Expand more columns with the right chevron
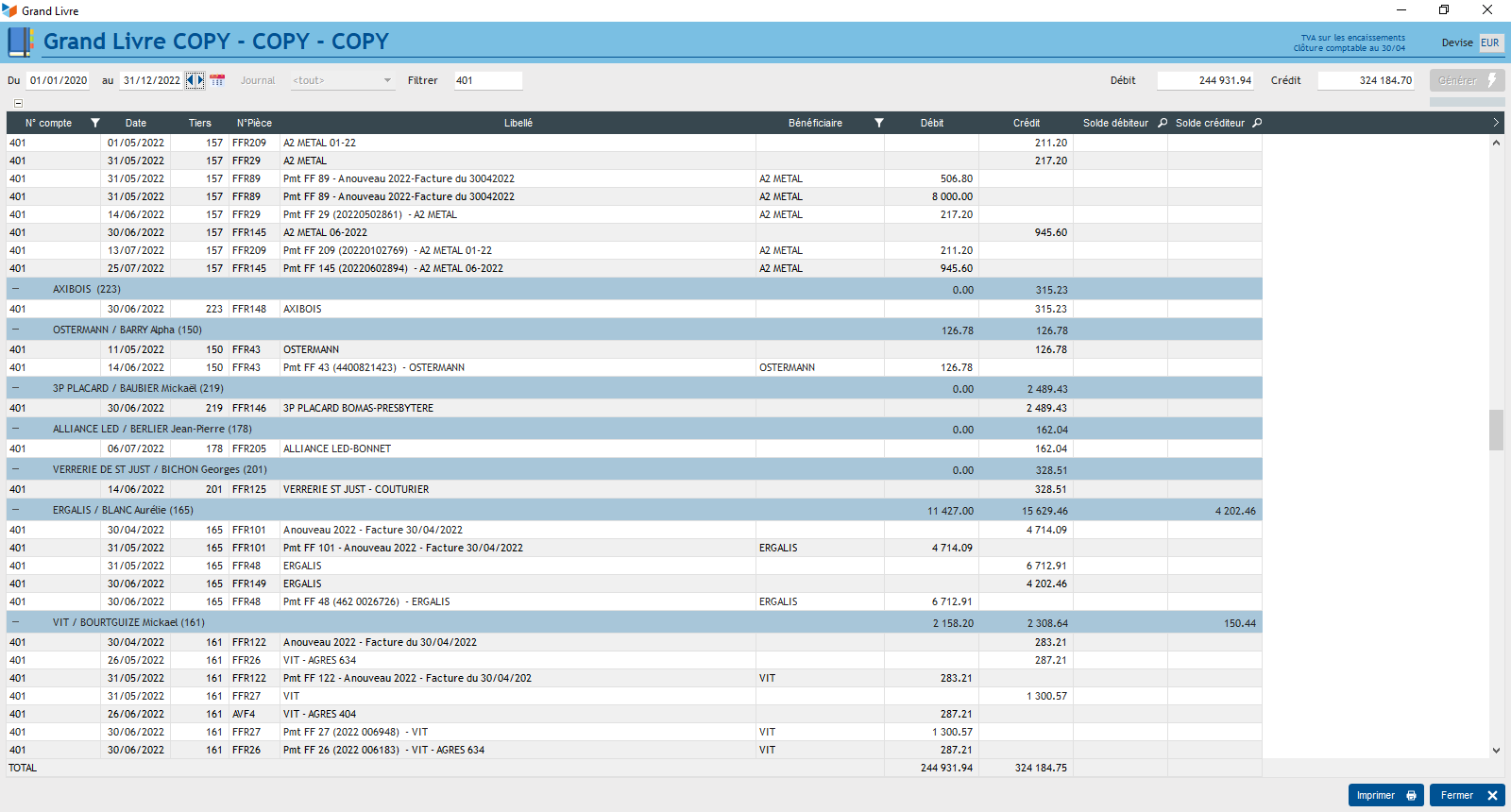Image resolution: width=1511 pixels, height=812 pixels. tap(1495, 123)
